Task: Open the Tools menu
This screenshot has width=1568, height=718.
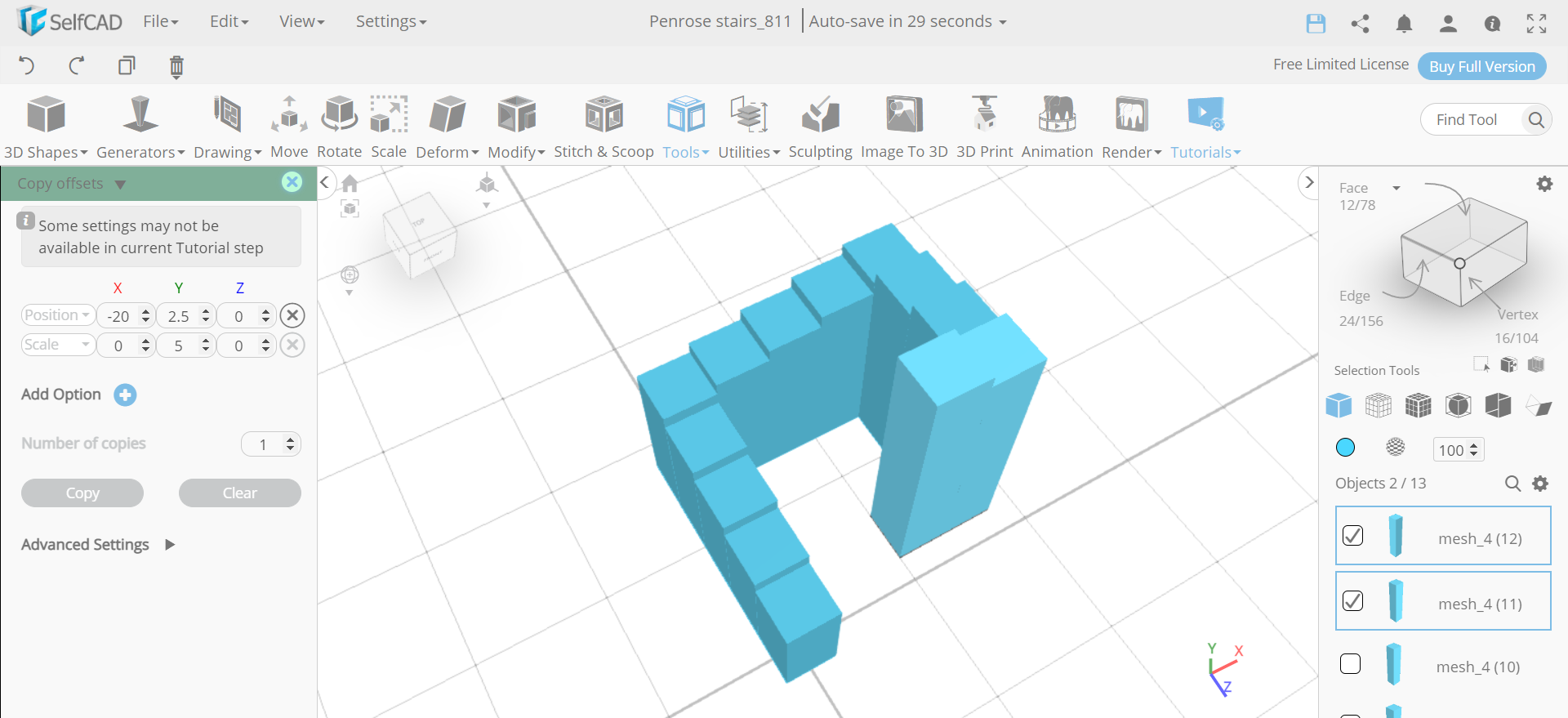Action: (x=685, y=127)
